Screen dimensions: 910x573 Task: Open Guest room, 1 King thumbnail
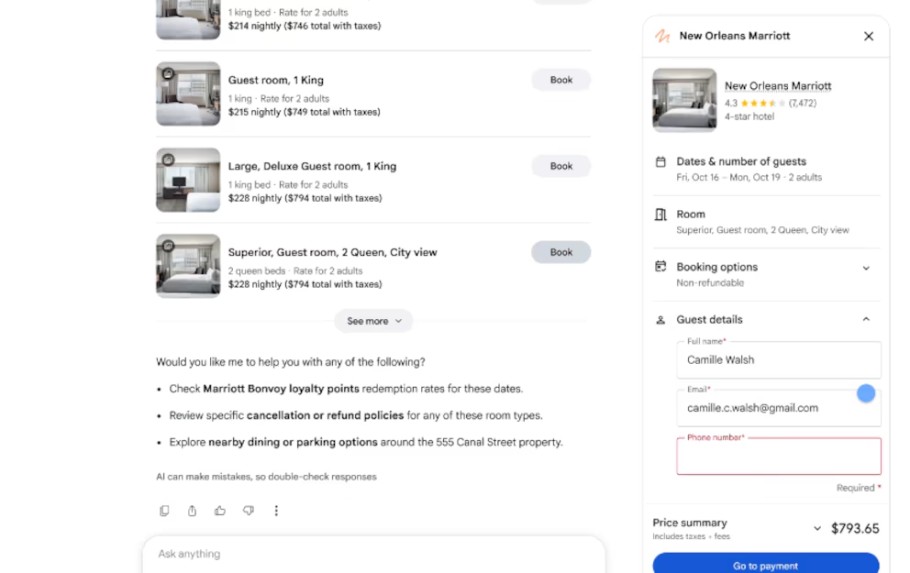click(x=188, y=94)
